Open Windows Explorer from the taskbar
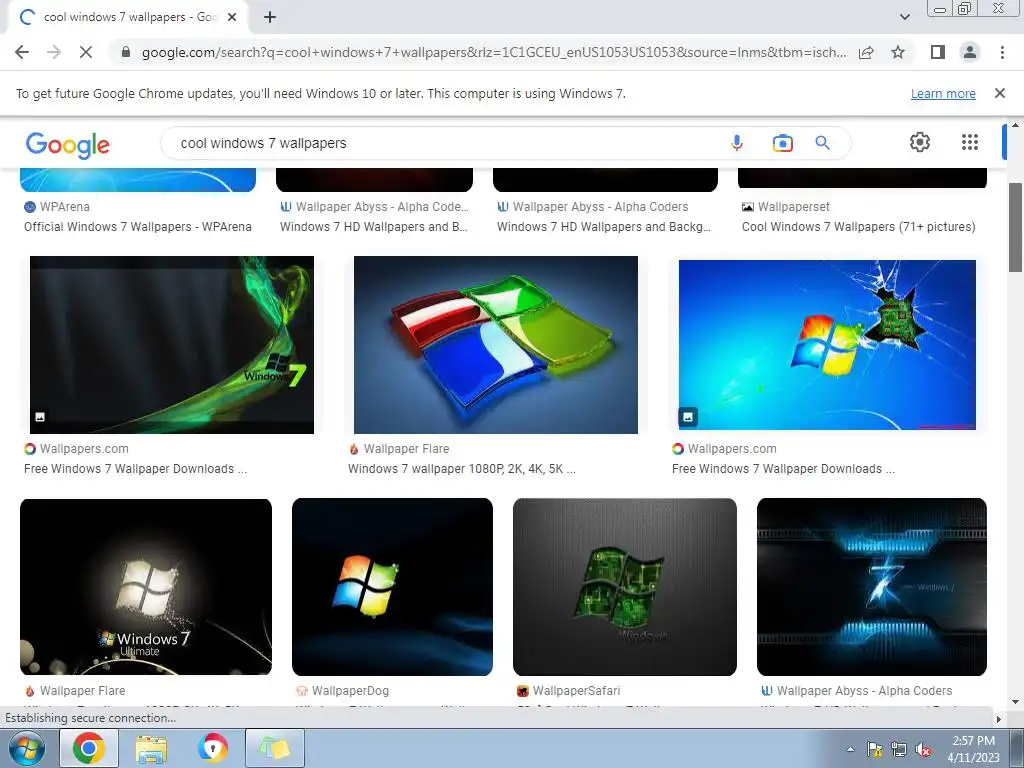The height and width of the screenshot is (768, 1024). click(151, 748)
